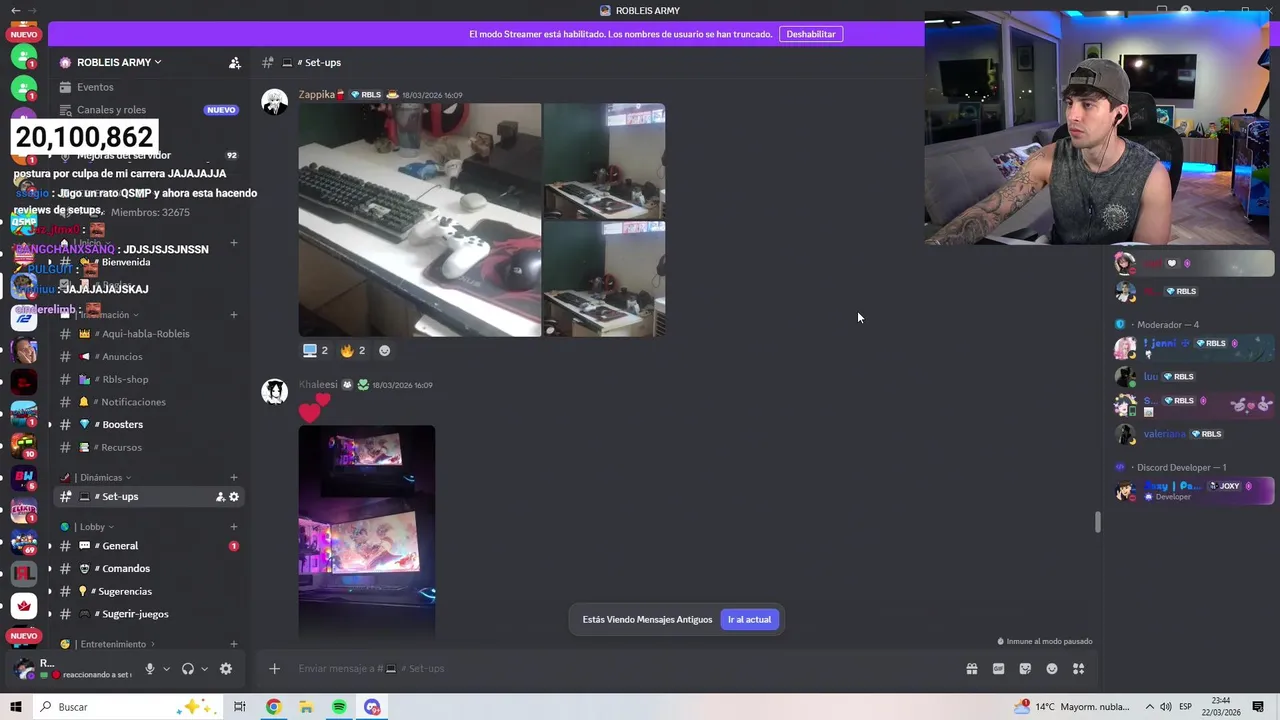Open the dropdown arrow beside the headphones
This screenshot has width=1280, height=720.
pyautogui.click(x=204, y=669)
